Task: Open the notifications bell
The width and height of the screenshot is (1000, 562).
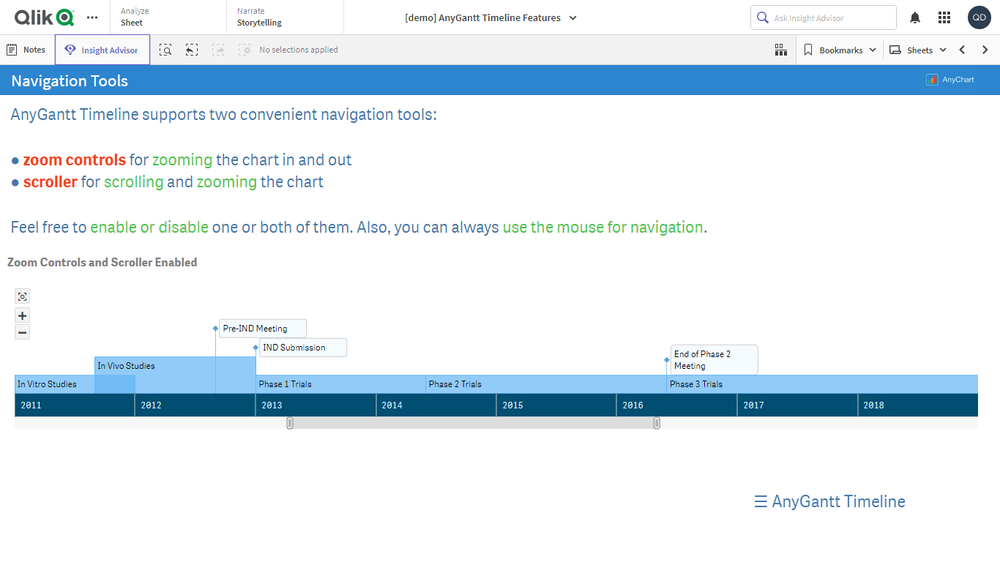Action: (915, 18)
